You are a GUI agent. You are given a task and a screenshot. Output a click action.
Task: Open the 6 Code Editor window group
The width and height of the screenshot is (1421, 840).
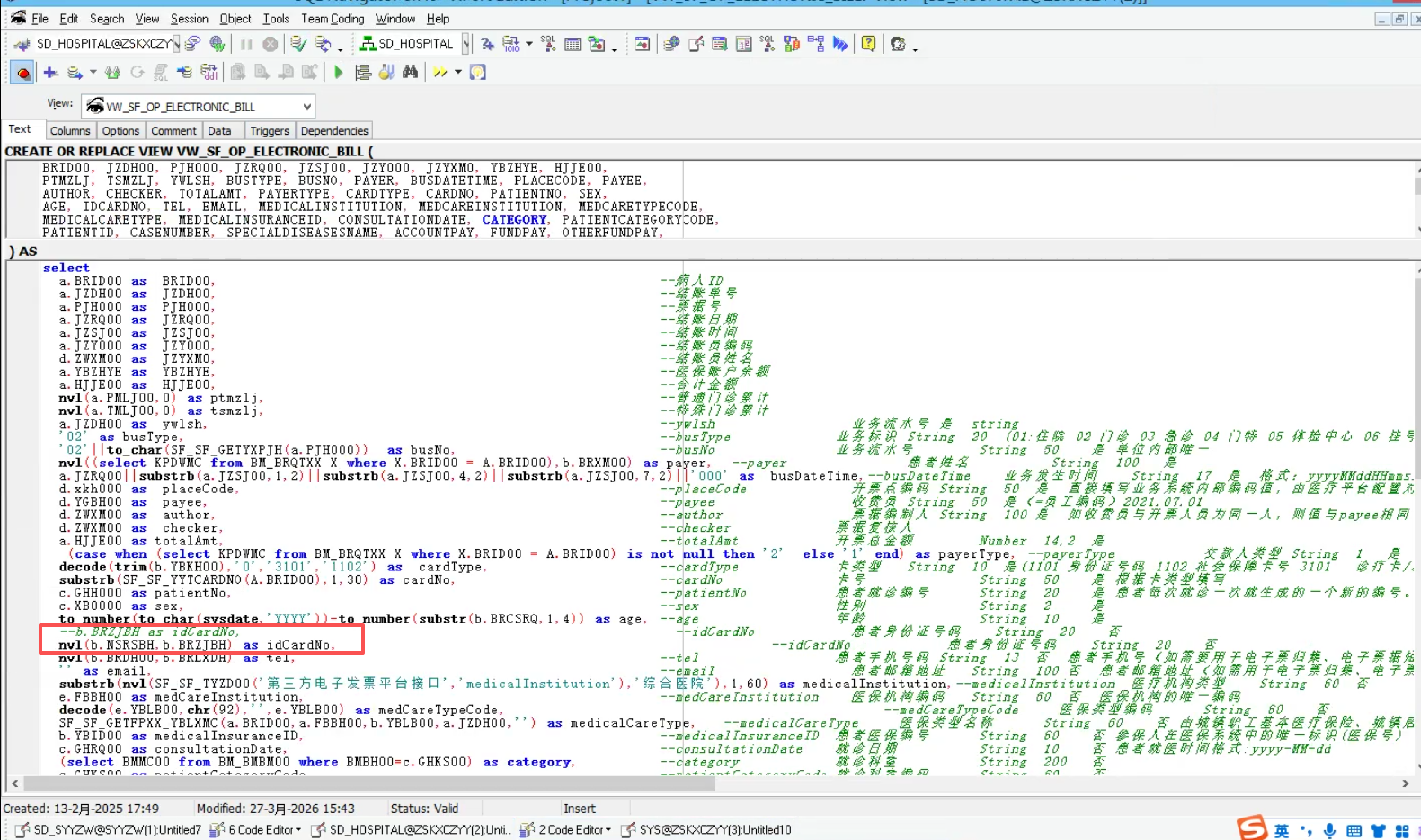click(x=263, y=830)
